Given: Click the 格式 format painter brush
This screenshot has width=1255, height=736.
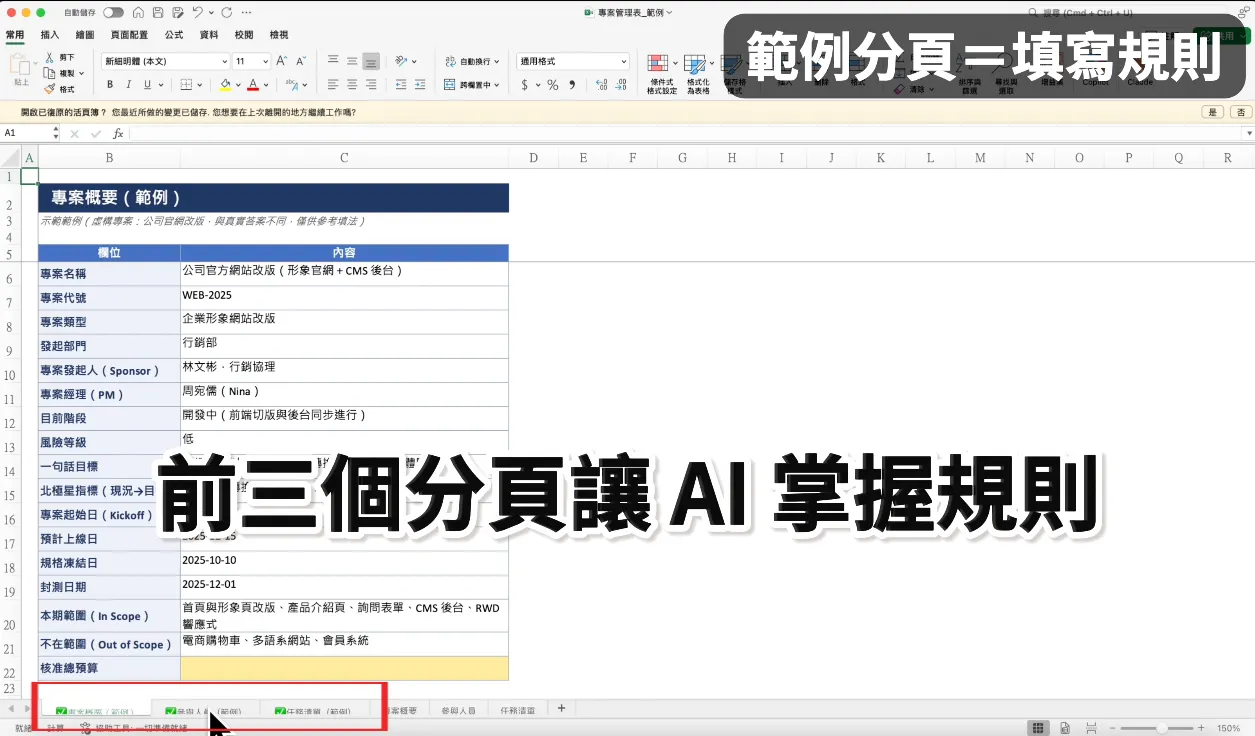Looking at the screenshot, I should point(50,89).
